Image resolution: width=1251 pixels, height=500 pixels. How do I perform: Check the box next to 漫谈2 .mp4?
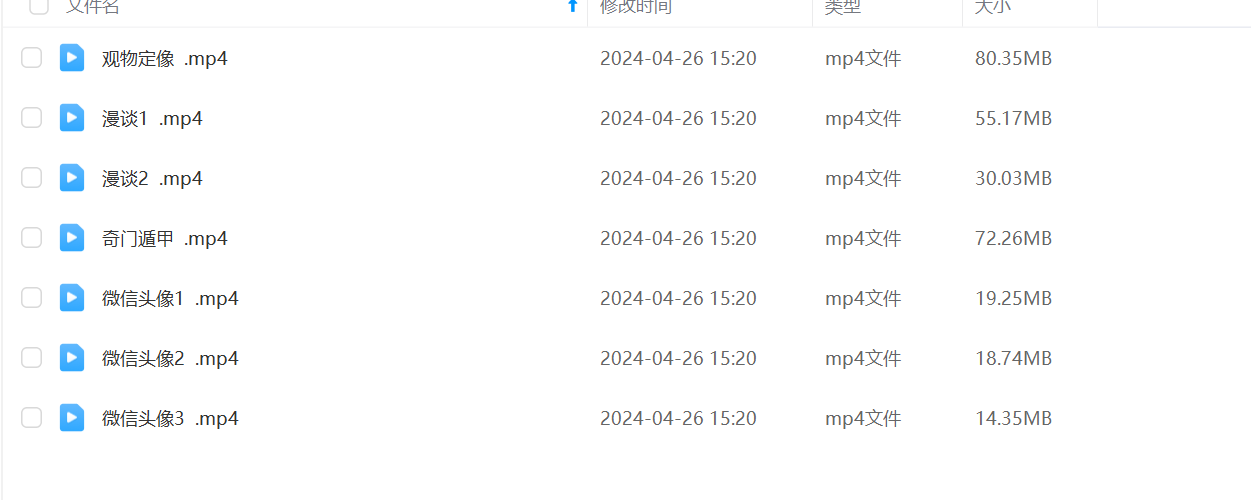[x=32, y=178]
